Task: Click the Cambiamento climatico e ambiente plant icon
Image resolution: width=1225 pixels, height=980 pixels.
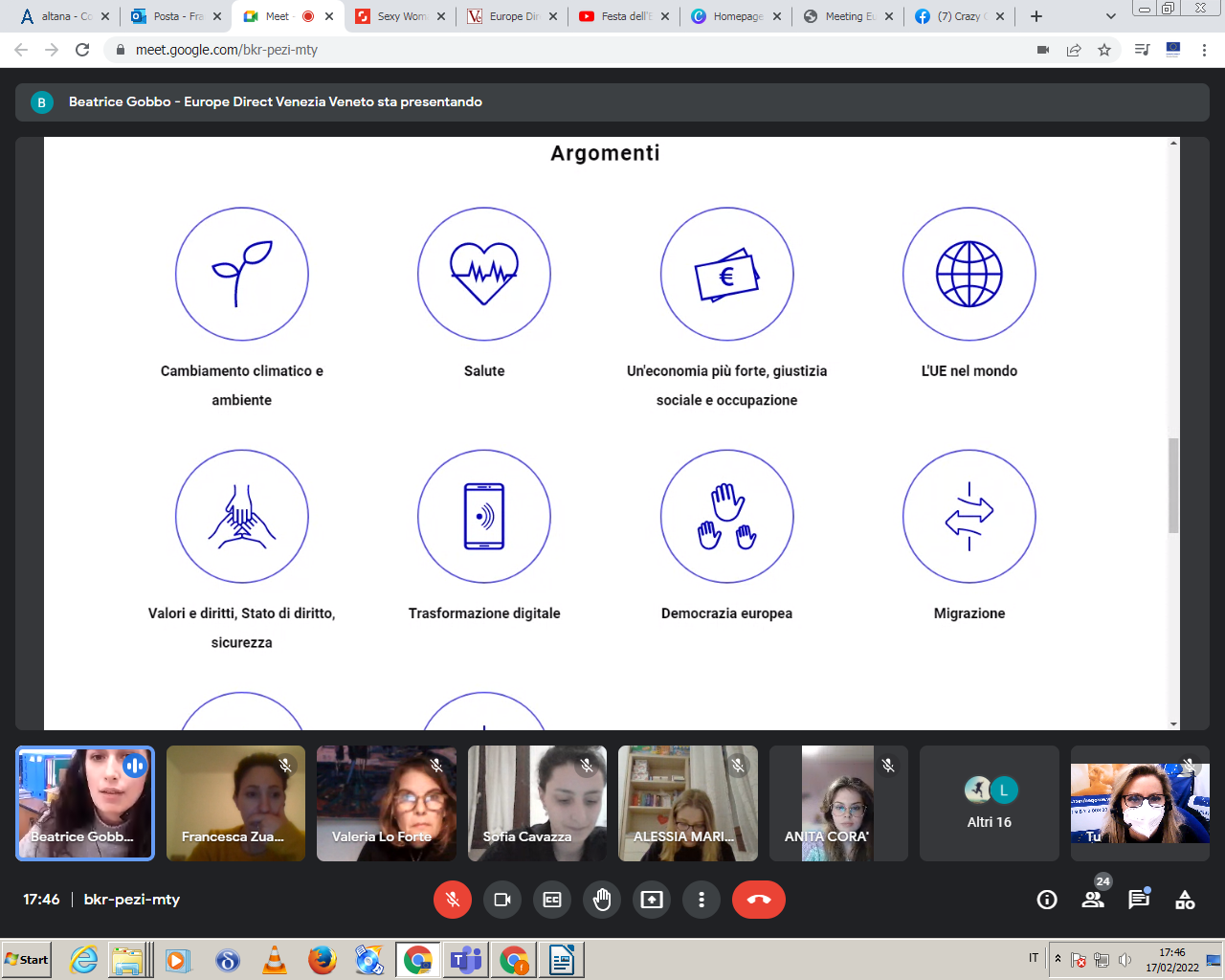Action: [x=242, y=274]
